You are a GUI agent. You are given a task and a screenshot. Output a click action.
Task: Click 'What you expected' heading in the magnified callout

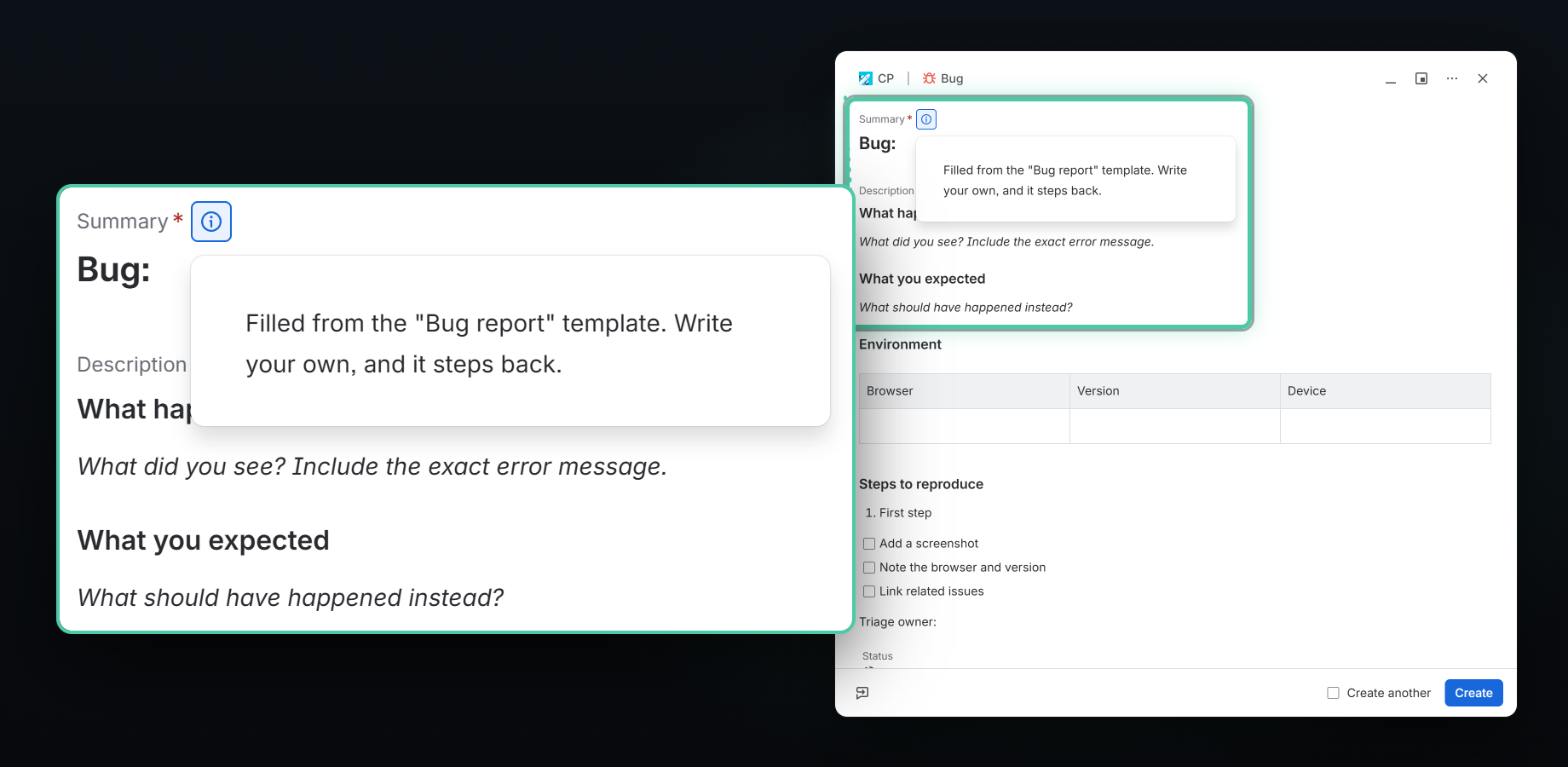pos(204,540)
